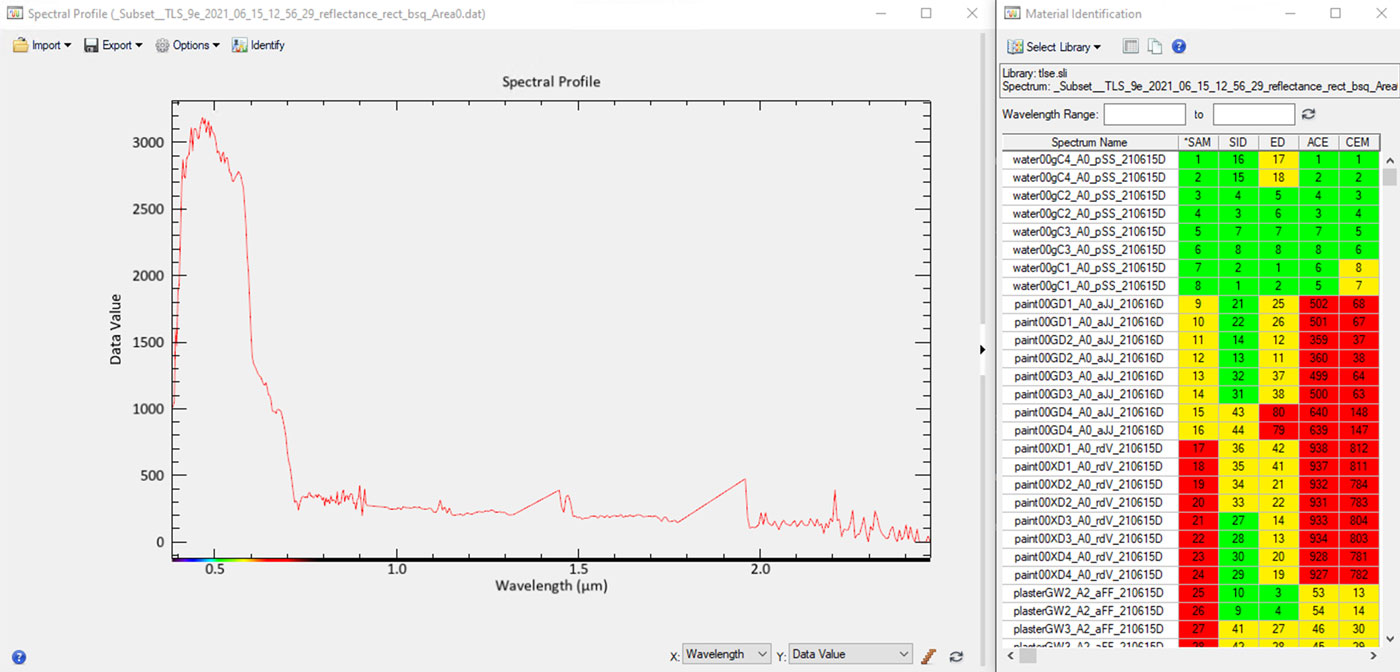Click the Identify button
This screenshot has width=1400, height=672.
click(x=258, y=45)
